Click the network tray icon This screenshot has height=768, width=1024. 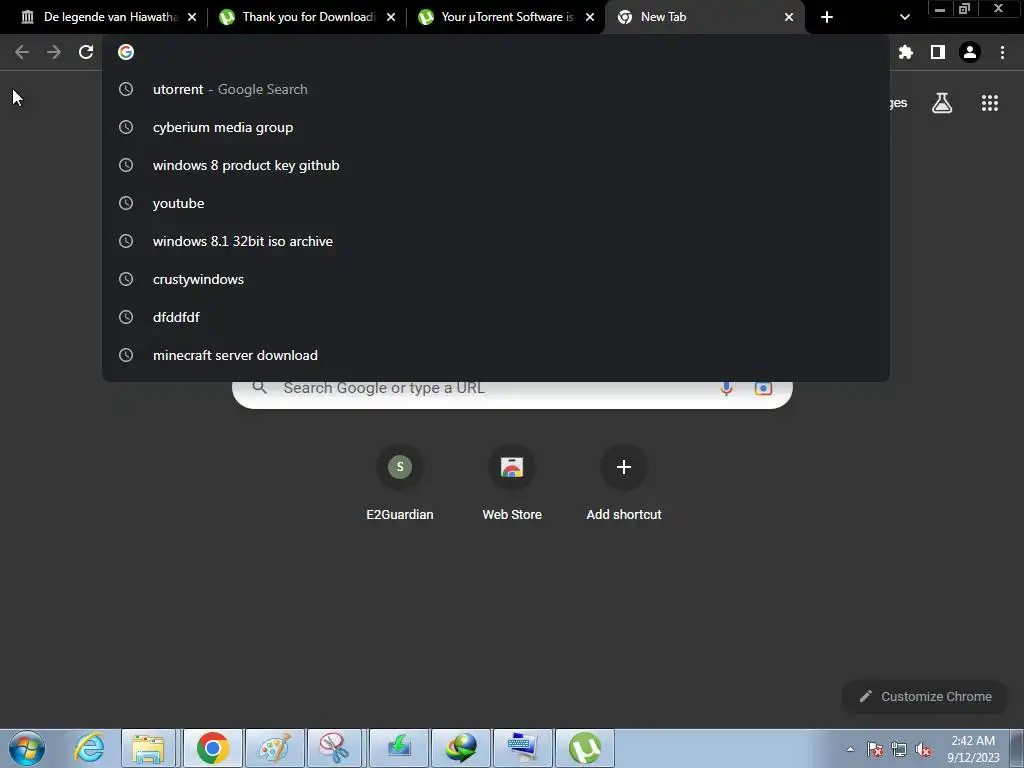[899, 749]
